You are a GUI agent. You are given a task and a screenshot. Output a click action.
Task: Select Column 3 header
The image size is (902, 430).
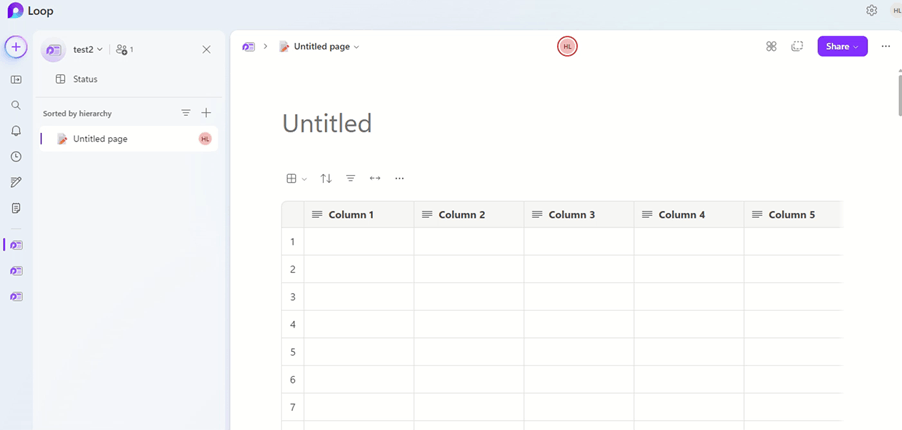coord(579,215)
